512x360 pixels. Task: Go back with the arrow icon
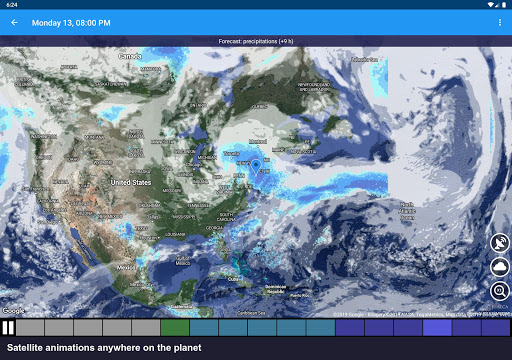(x=14, y=23)
